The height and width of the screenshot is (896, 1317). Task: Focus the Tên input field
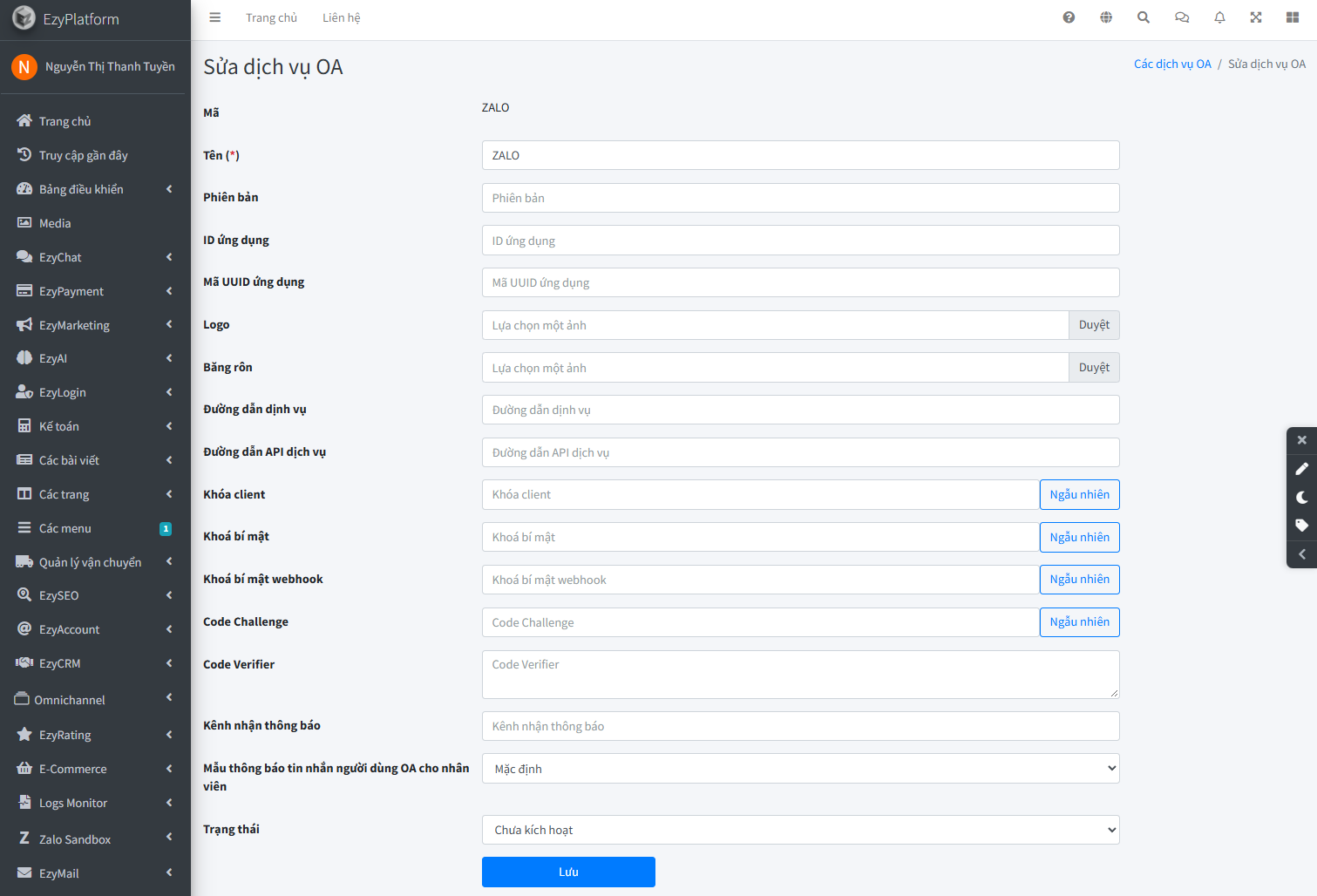coord(800,155)
